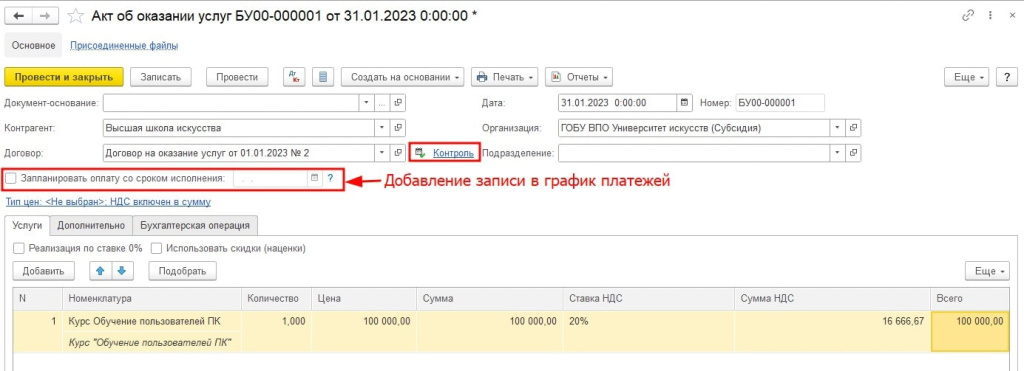The width and height of the screenshot is (1024, 371).
Task: Open Еще menu above the services table
Action: 987,270
